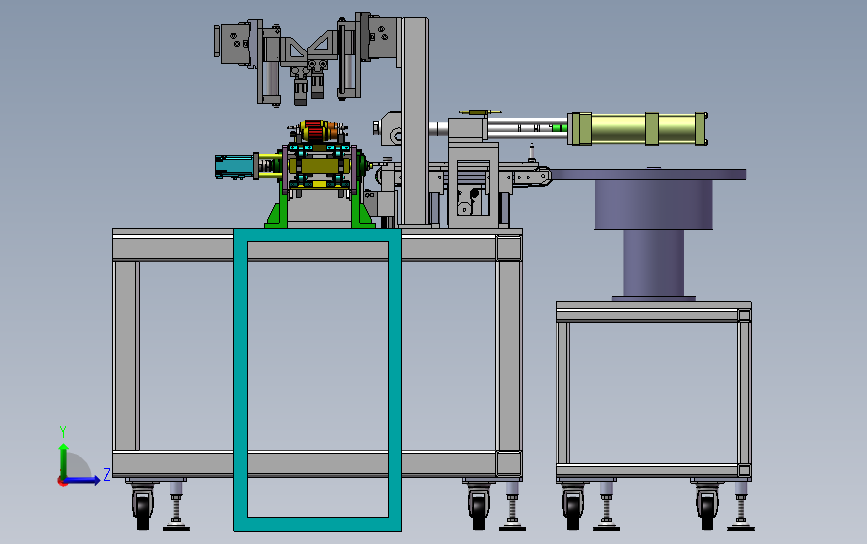Click the purple feeder pedestal column
Viewport: 867px width, 544px height.
654,263
